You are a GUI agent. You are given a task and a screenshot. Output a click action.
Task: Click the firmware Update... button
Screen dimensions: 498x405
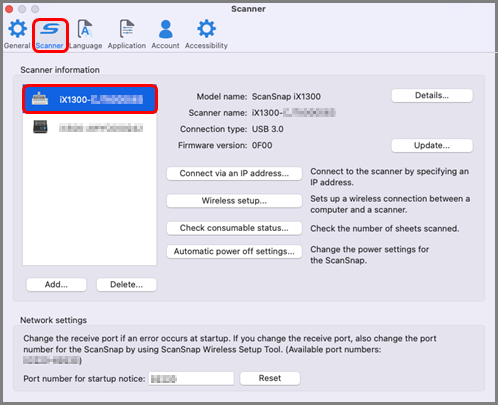432,146
